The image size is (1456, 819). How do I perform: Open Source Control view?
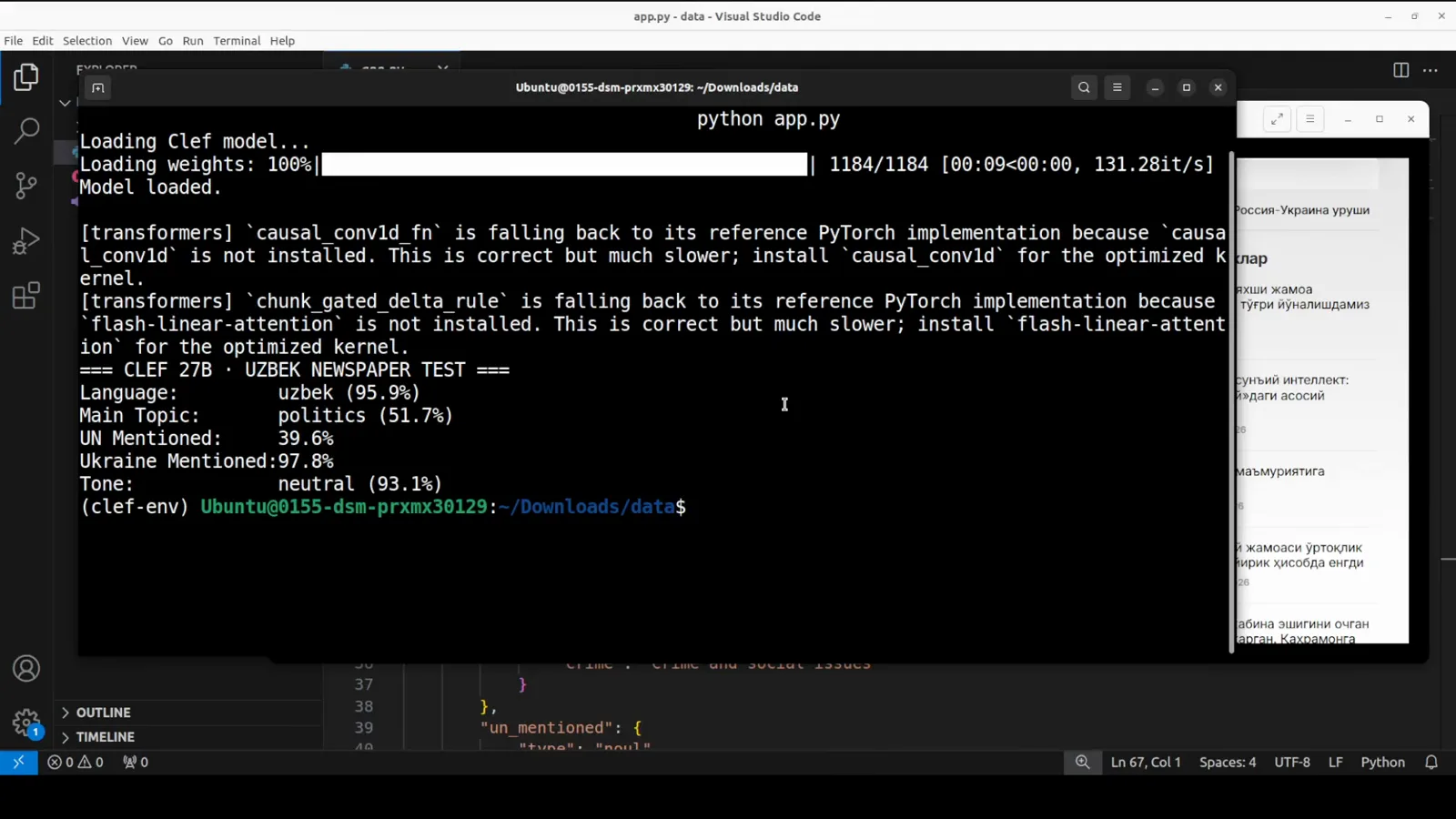click(x=26, y=186)
